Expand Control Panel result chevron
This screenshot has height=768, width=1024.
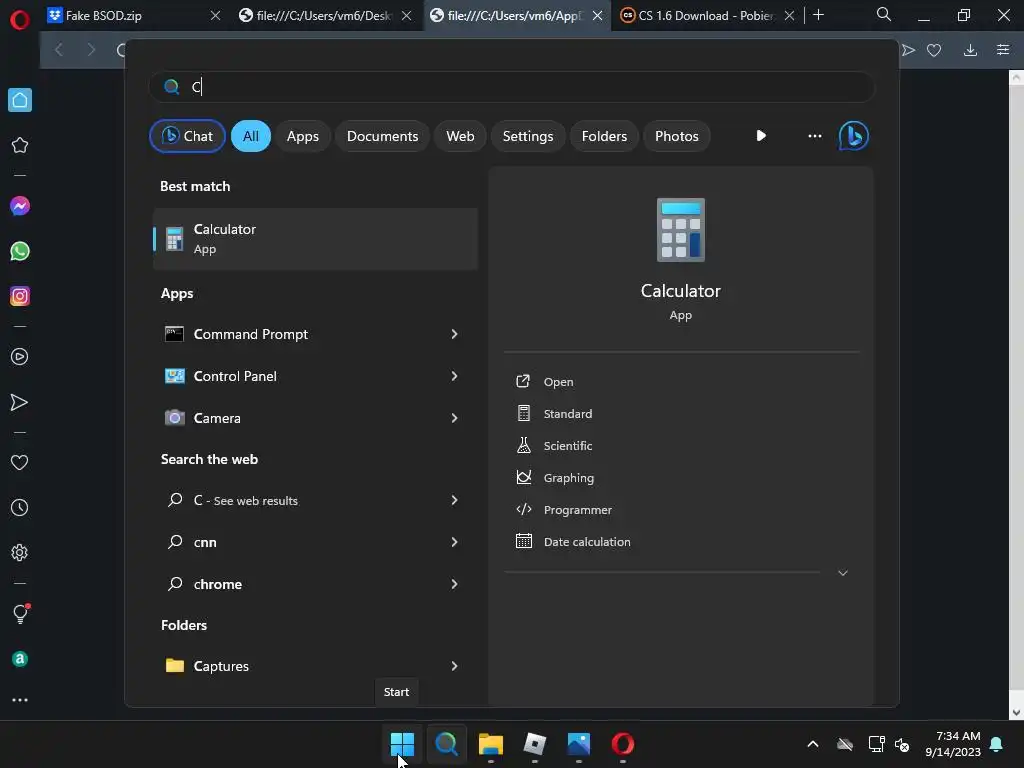(x=455, y=376)
